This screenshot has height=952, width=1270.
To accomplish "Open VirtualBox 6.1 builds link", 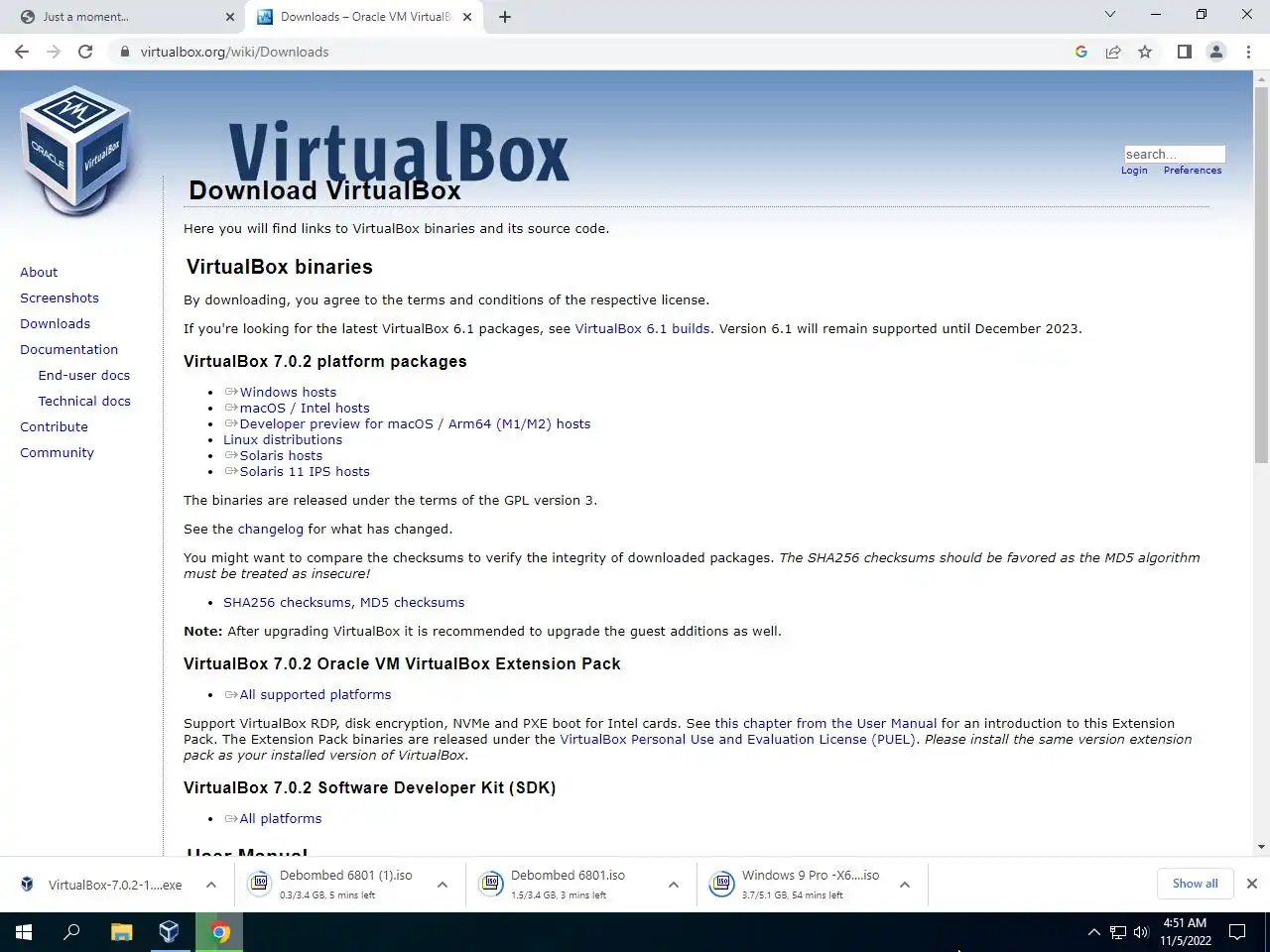I will pyautogui.click(x=642, y=328).
